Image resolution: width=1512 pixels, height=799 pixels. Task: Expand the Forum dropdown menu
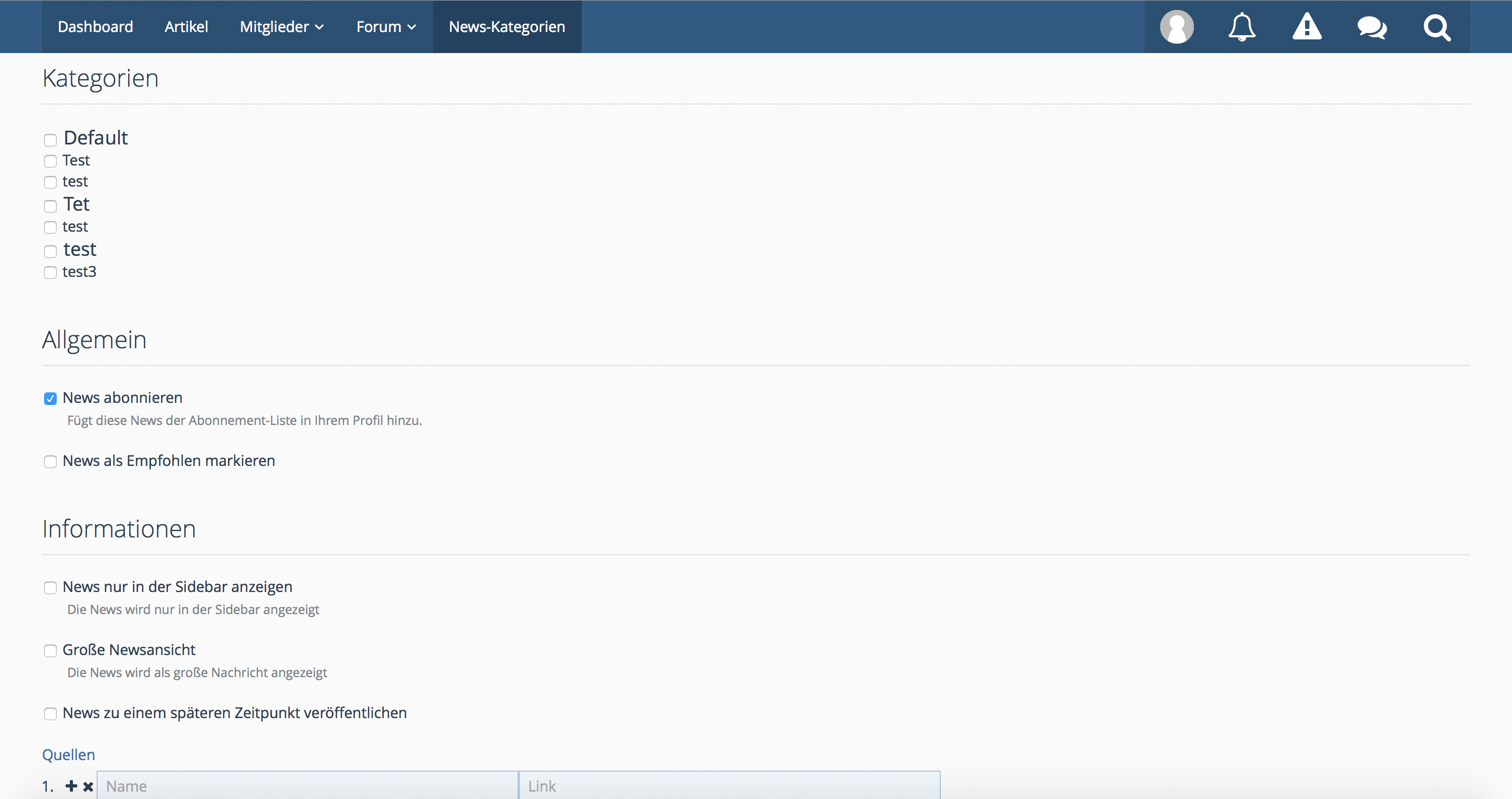[386, 27]
